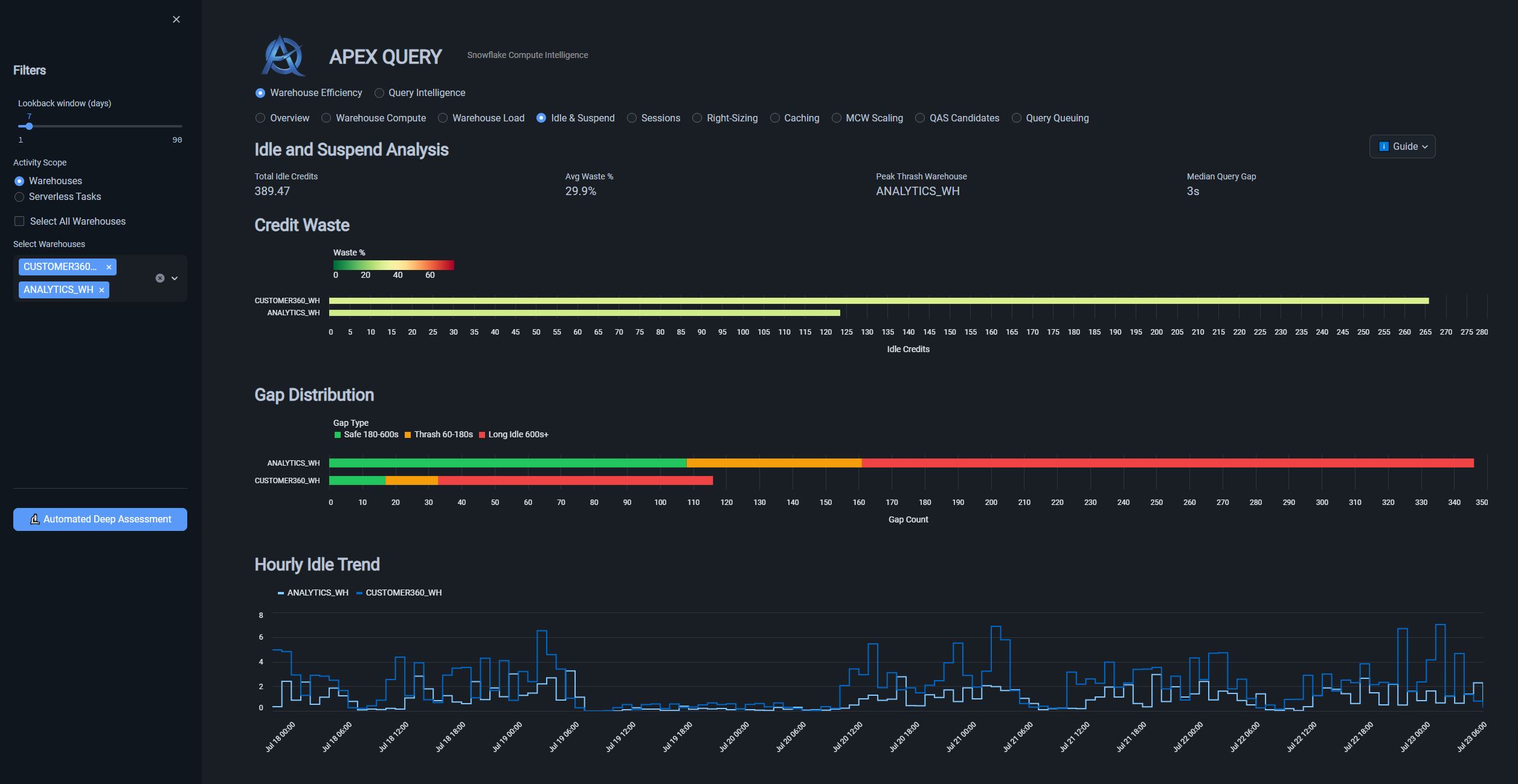Click ANALYTICS_WH orange thrash gap segment
The image size is (1518, 784).
774,463
